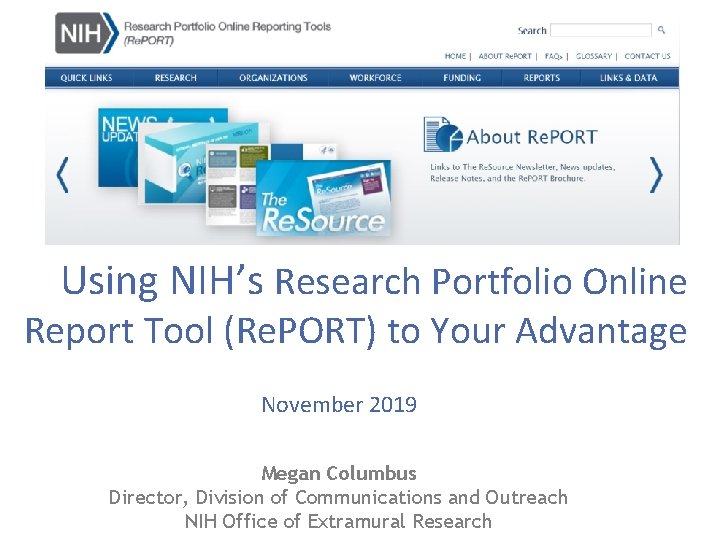Open the FUNDING menu

click(x=462, y=78)
